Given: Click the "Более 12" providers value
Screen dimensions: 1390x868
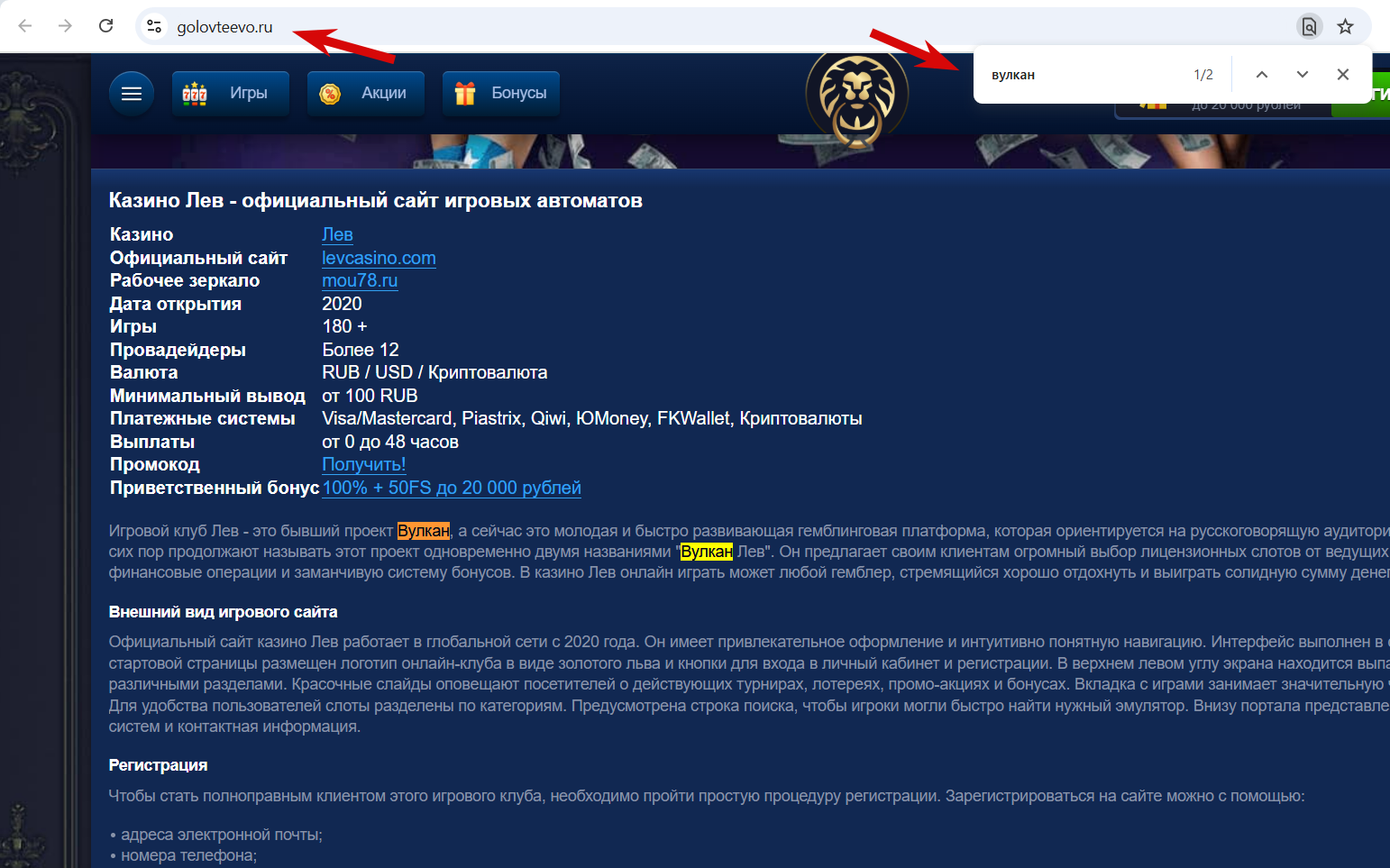Looking at the screenshot, I should coord(361,350).
